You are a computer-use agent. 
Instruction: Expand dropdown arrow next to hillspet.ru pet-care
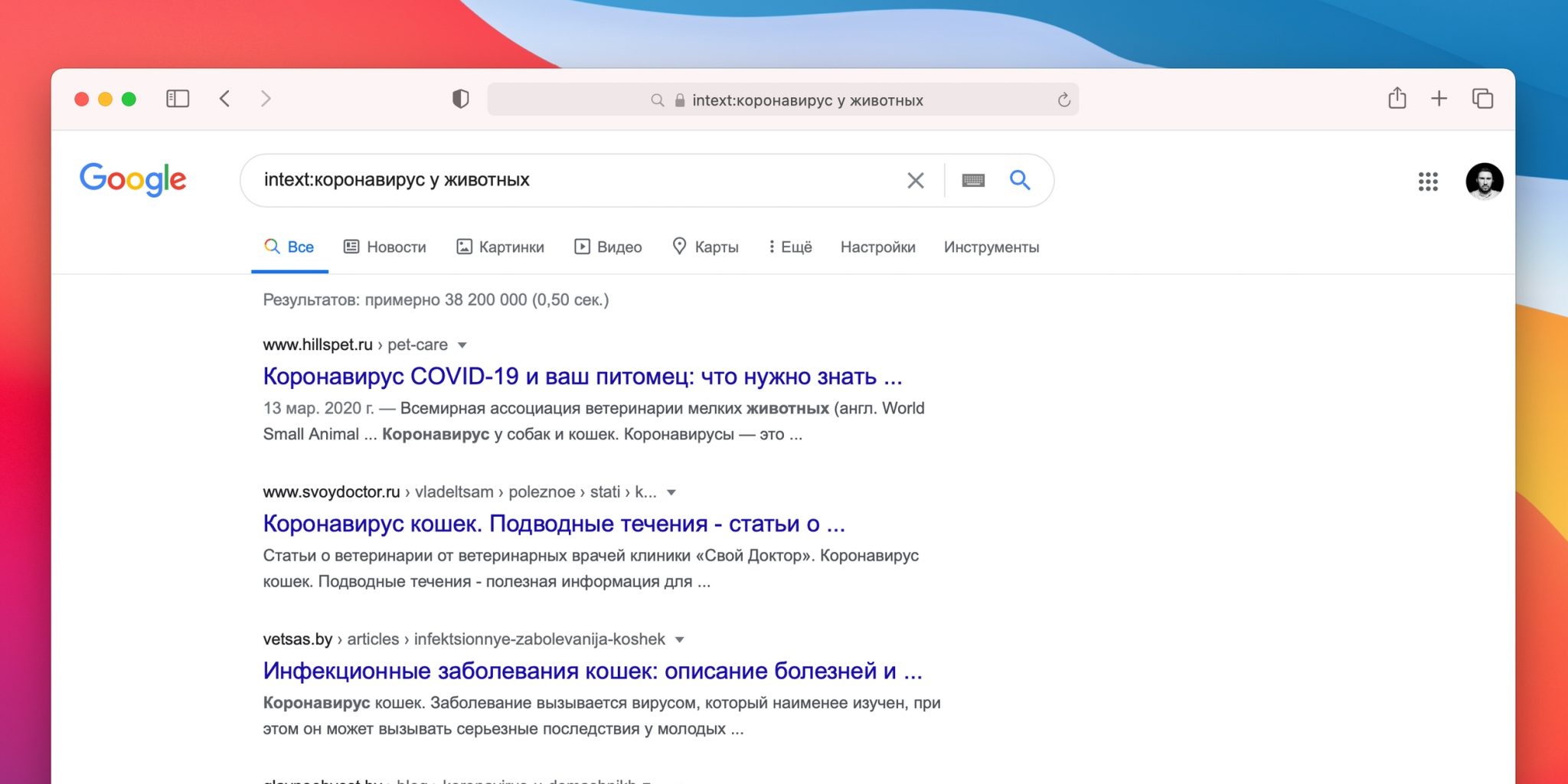click(462, 345)
